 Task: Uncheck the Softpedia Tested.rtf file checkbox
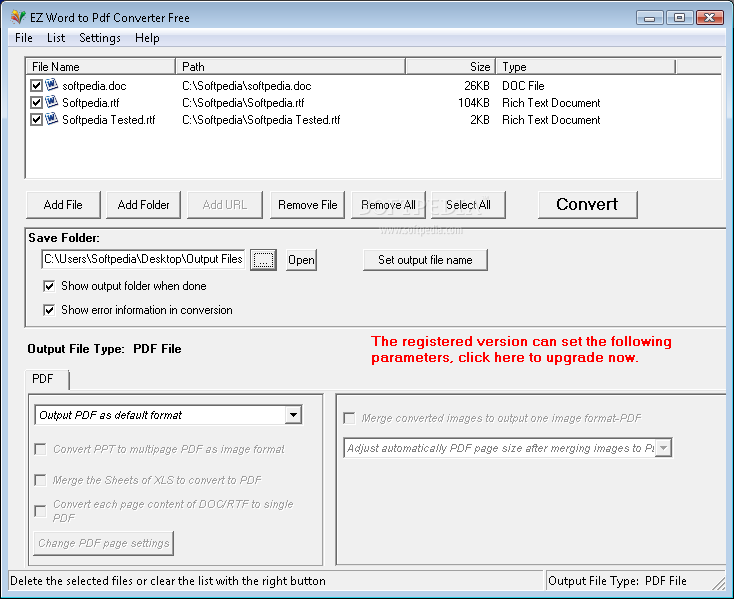pyautogui.click(x=36, y=119)
